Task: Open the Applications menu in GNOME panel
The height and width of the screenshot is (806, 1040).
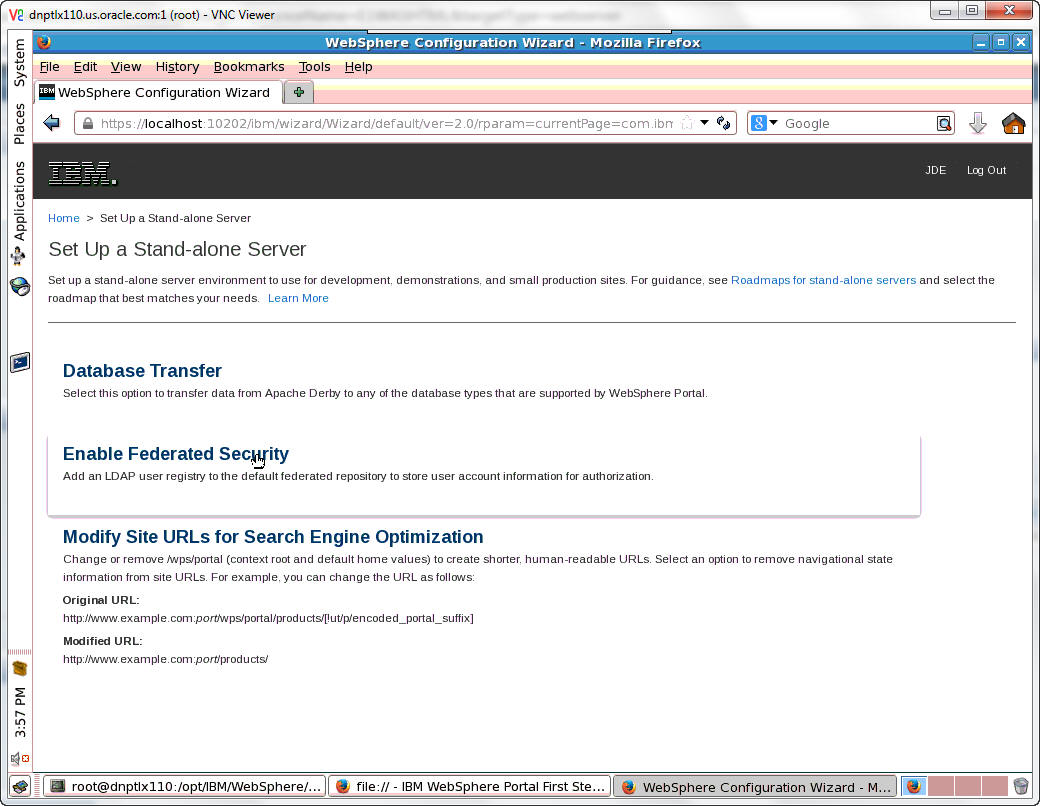Action: pyautogui.click(x=19, y=201)
